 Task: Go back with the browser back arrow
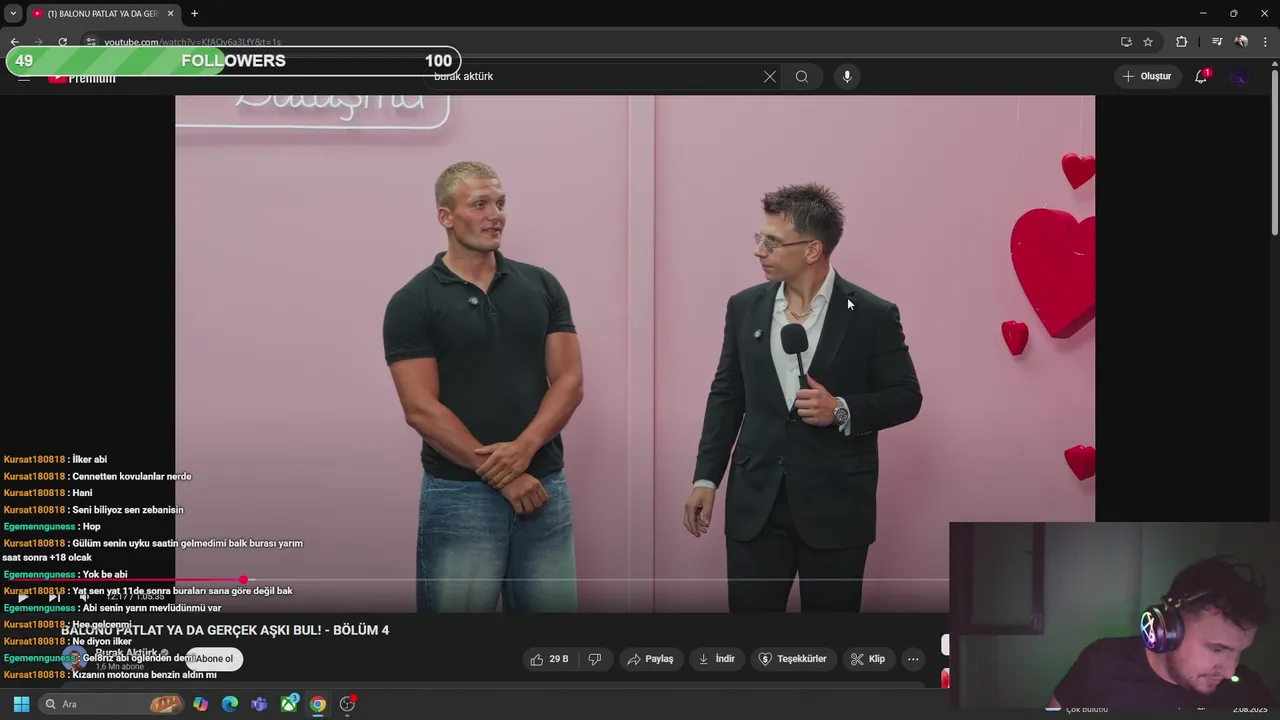point(14,42)
